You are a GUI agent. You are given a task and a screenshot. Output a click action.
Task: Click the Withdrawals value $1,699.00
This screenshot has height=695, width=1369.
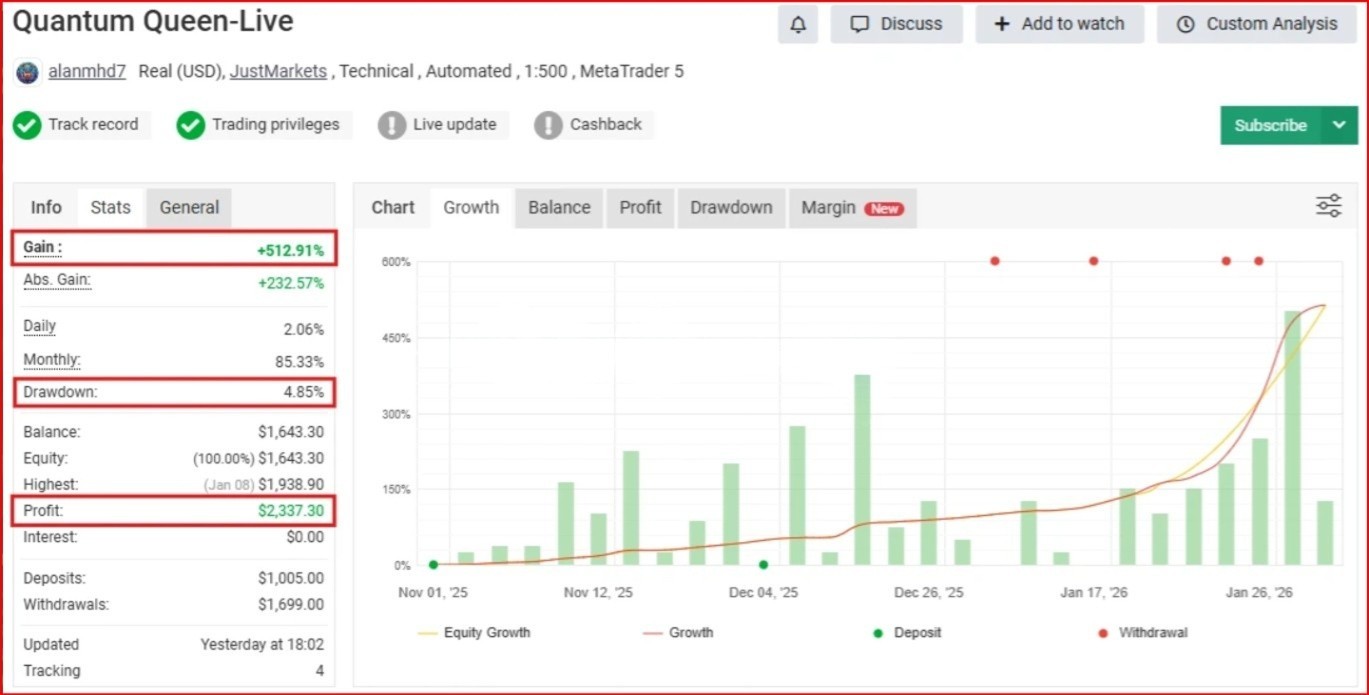click(291, 605)
